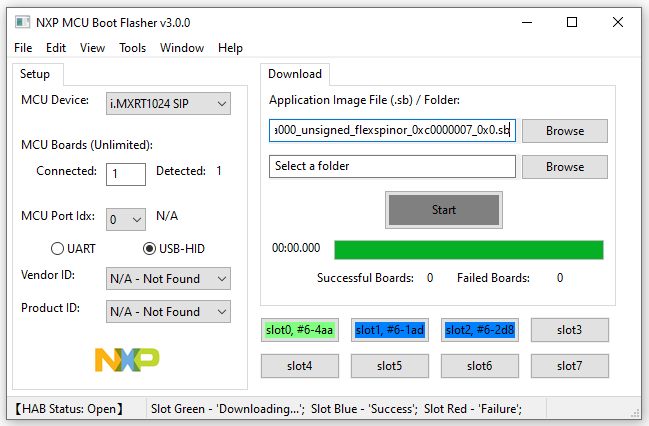Viewport: 649px width, 426px height.
Task: Expand the Vendor ID dropdown
Action: 168,279
